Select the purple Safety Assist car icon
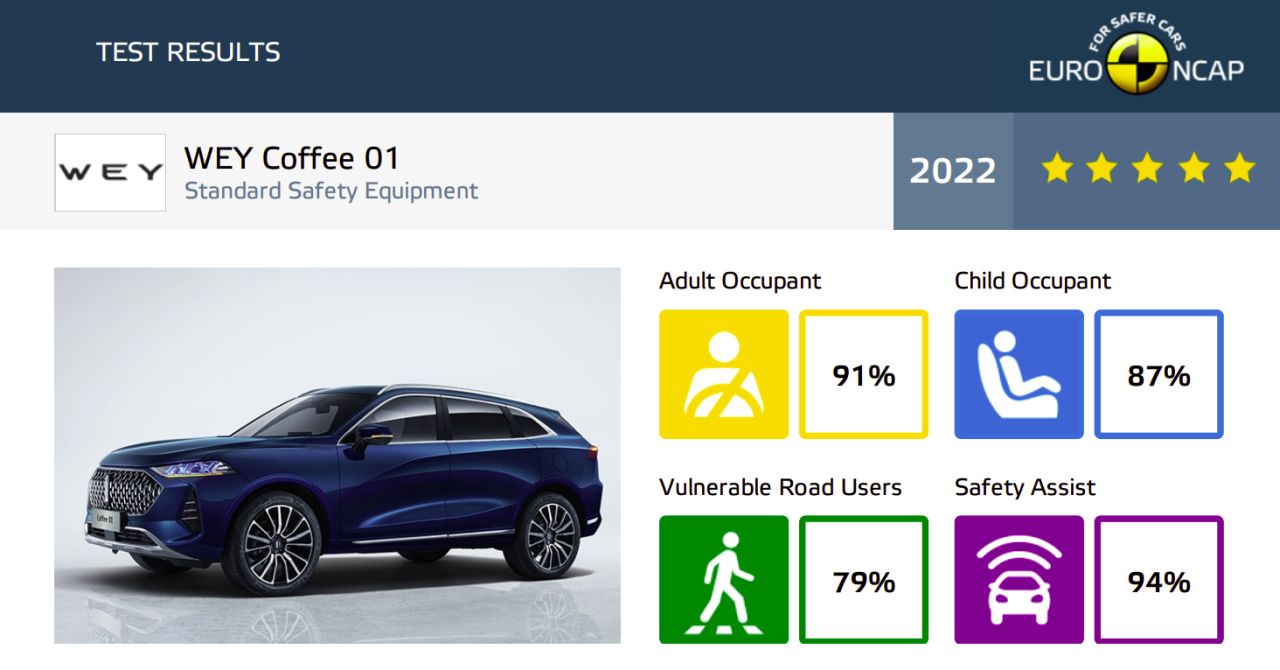This screenshot has width=1280, height=670. (1019, 580)
